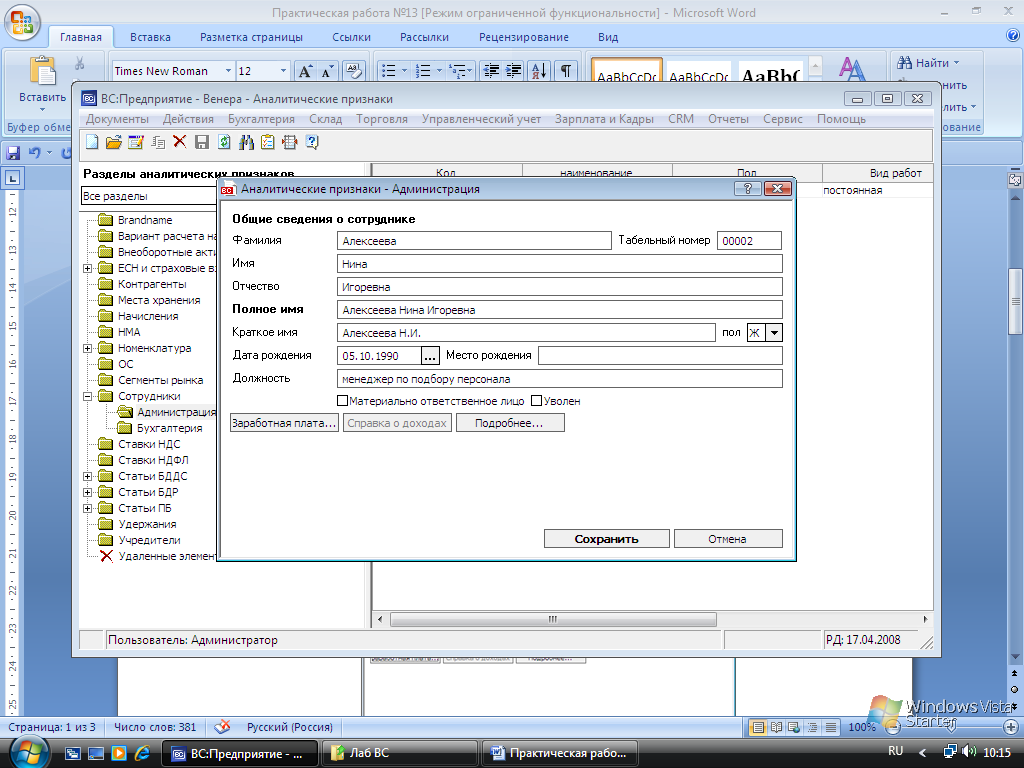Click the binoculars search icon in BC toolbar
This screenshot has height=768, width=1024.
[246, 142]
